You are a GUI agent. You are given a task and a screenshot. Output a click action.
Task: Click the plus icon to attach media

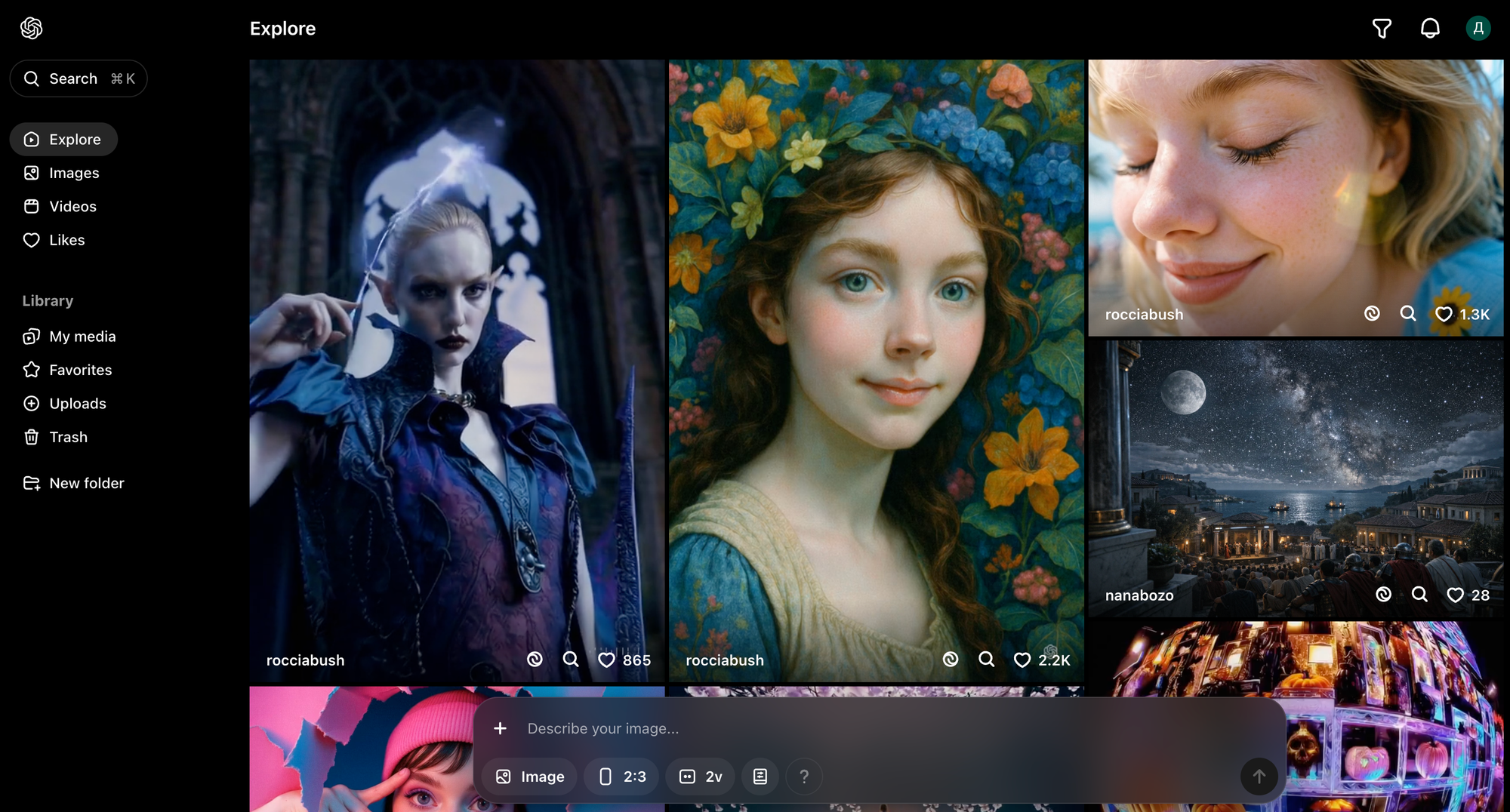point(500,728)
